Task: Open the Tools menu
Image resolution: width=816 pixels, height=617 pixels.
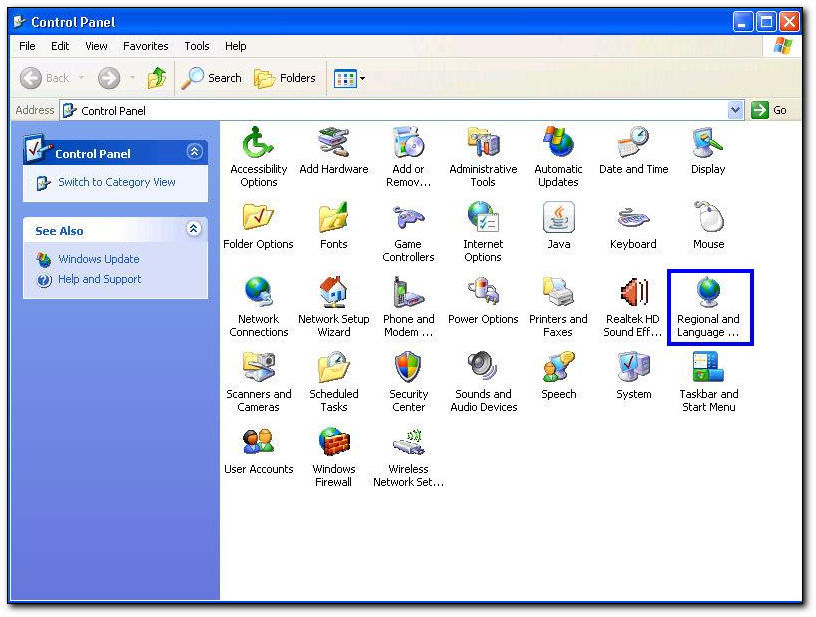Action: [x=197, y=46]
